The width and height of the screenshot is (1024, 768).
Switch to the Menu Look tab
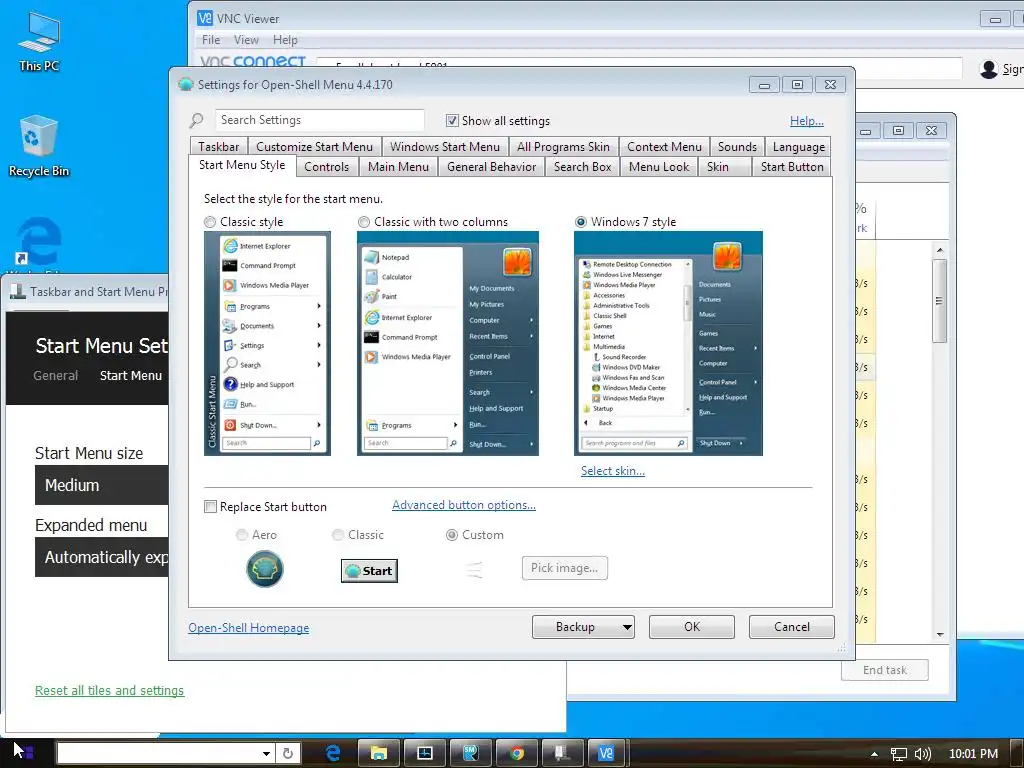pos(659,167)
